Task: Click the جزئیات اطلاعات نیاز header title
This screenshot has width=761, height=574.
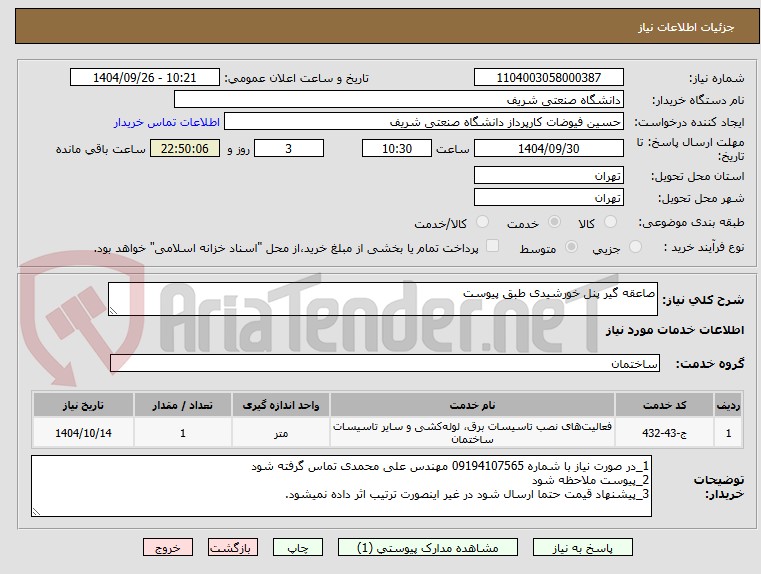Action: pos(685,27)
